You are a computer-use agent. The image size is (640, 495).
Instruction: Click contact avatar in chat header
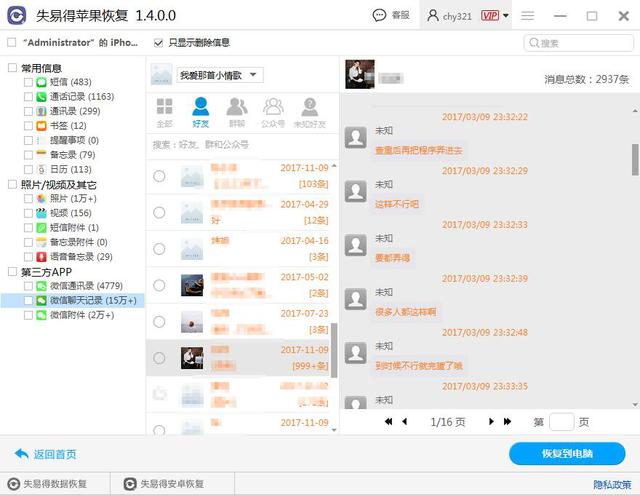[x=360, y=74]
